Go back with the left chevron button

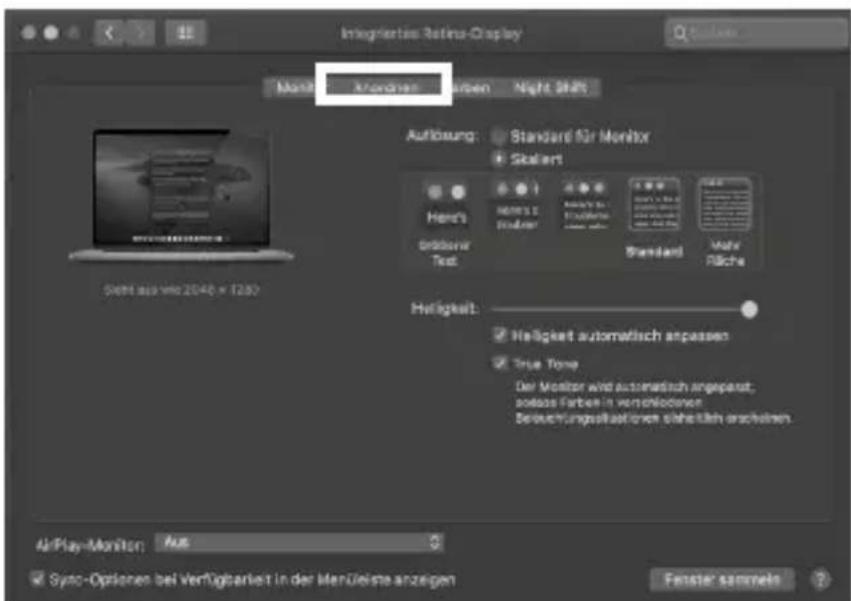point(110,34)
